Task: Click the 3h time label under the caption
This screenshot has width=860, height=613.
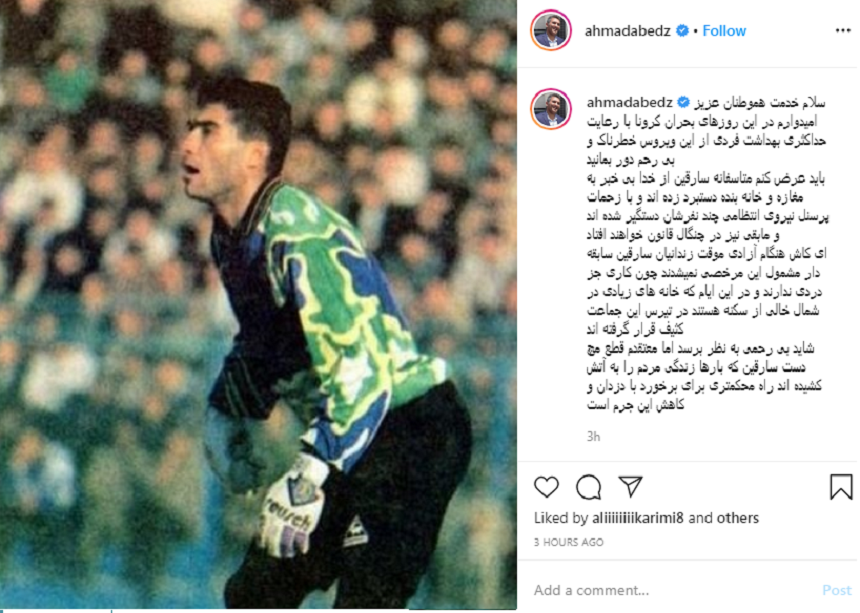Action: tap(593, 436)
